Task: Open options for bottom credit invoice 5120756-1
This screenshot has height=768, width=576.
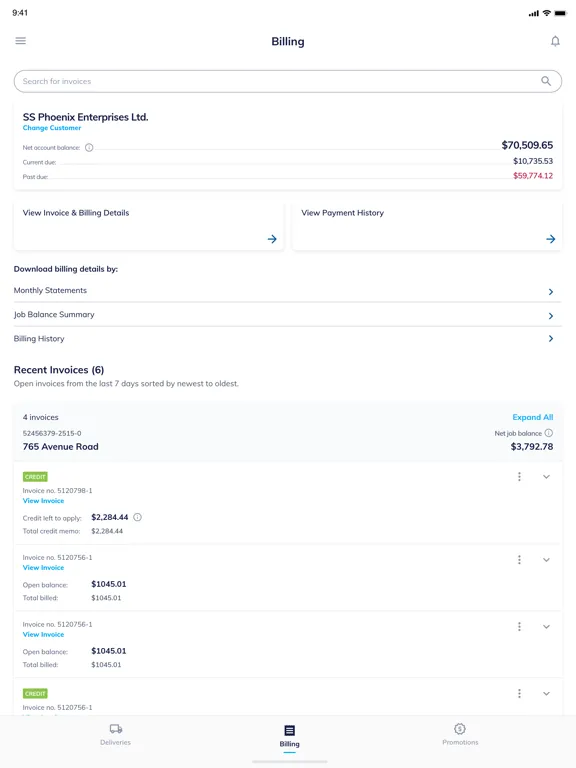Action: [519, 694]
